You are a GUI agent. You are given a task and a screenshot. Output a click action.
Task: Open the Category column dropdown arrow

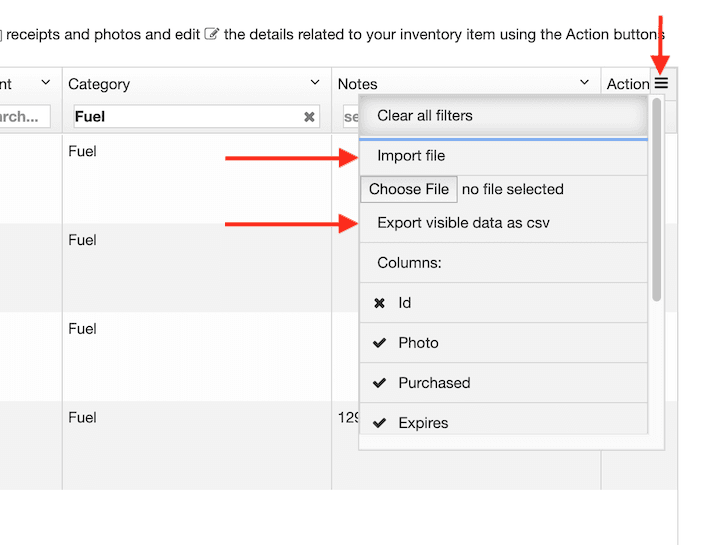coord(315,83)
